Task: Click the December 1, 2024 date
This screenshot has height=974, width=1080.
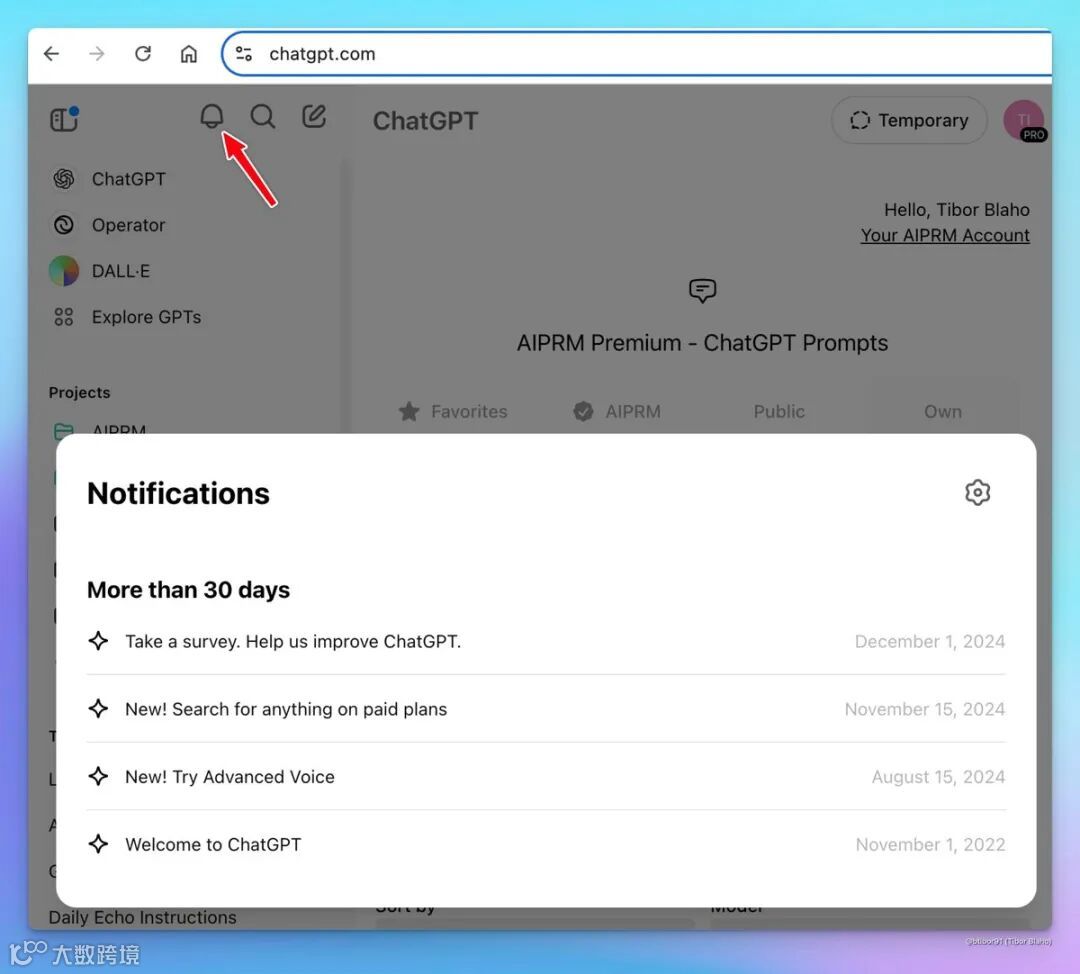Action: [930, 641]
